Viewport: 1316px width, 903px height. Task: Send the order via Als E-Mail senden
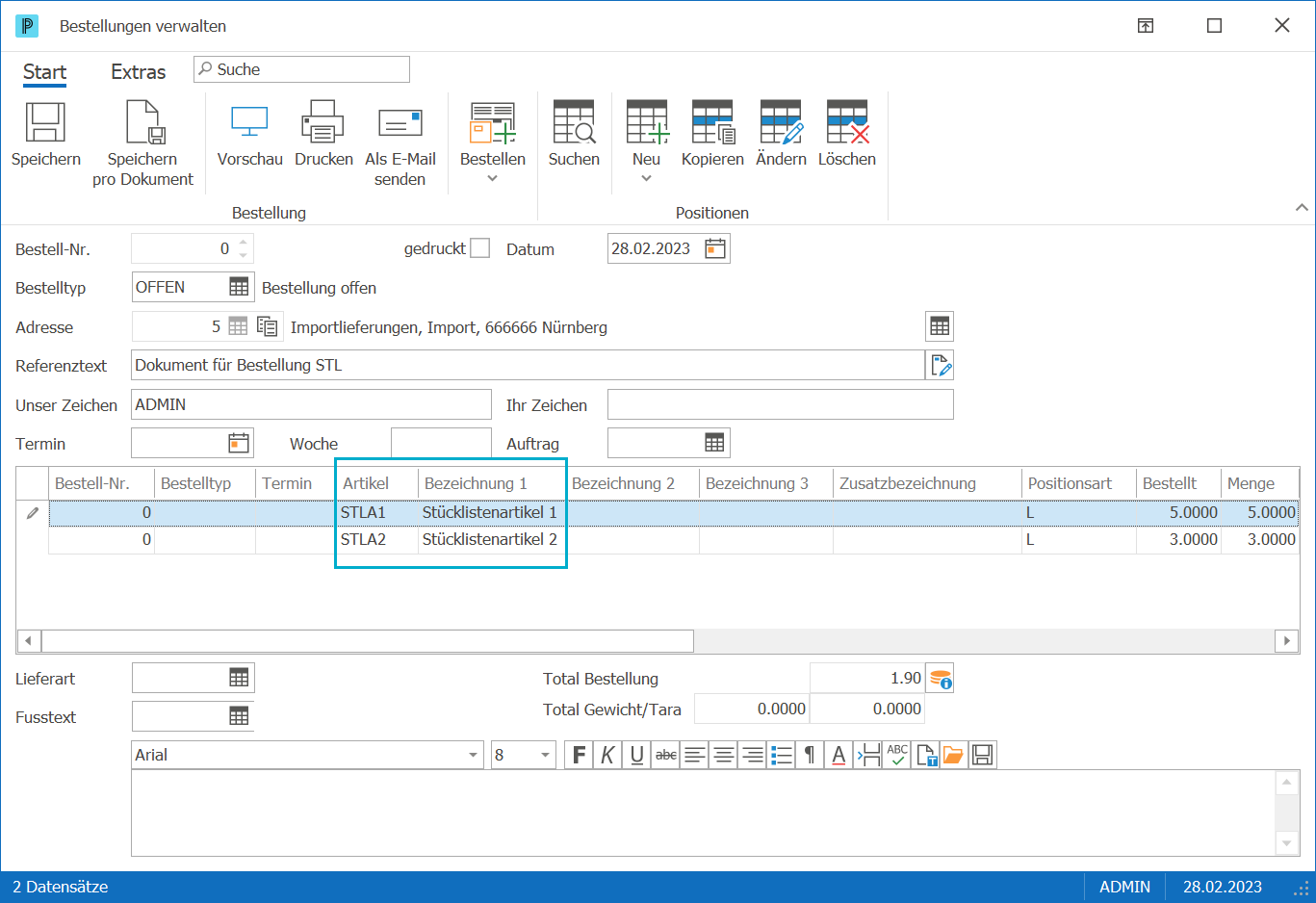(400, 143)
